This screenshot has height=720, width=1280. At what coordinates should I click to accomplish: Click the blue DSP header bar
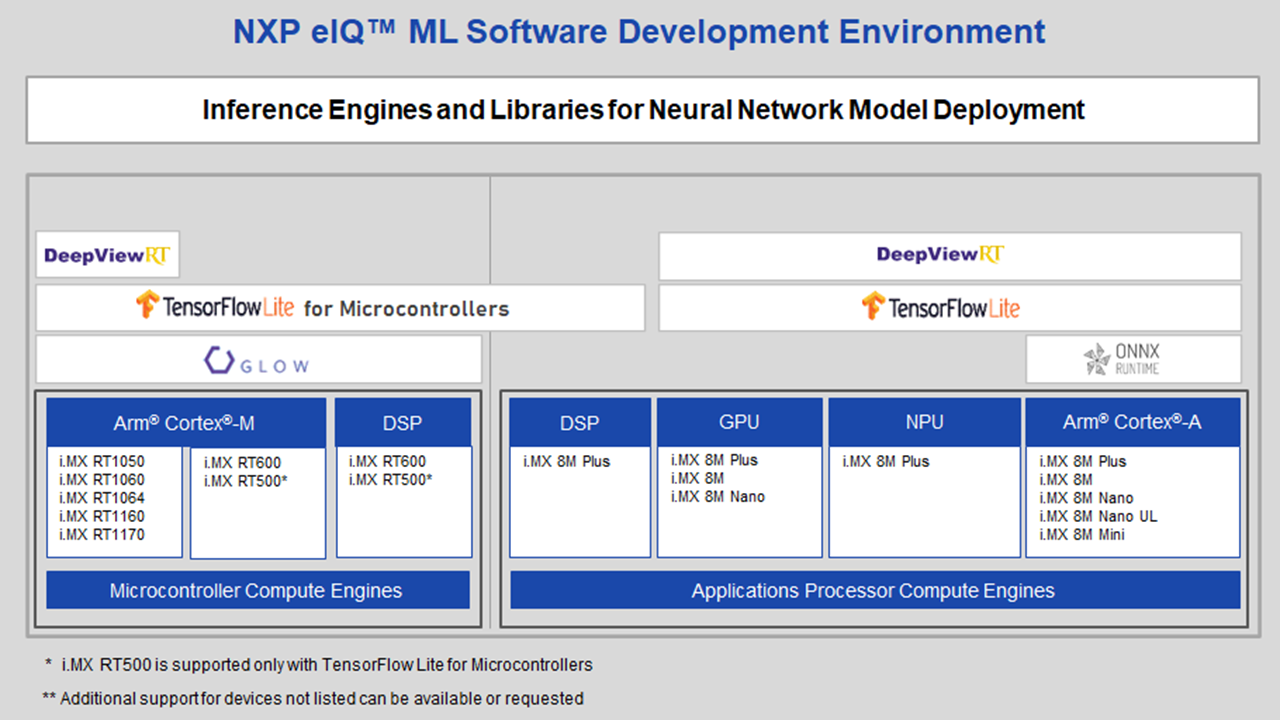[403, 421]
